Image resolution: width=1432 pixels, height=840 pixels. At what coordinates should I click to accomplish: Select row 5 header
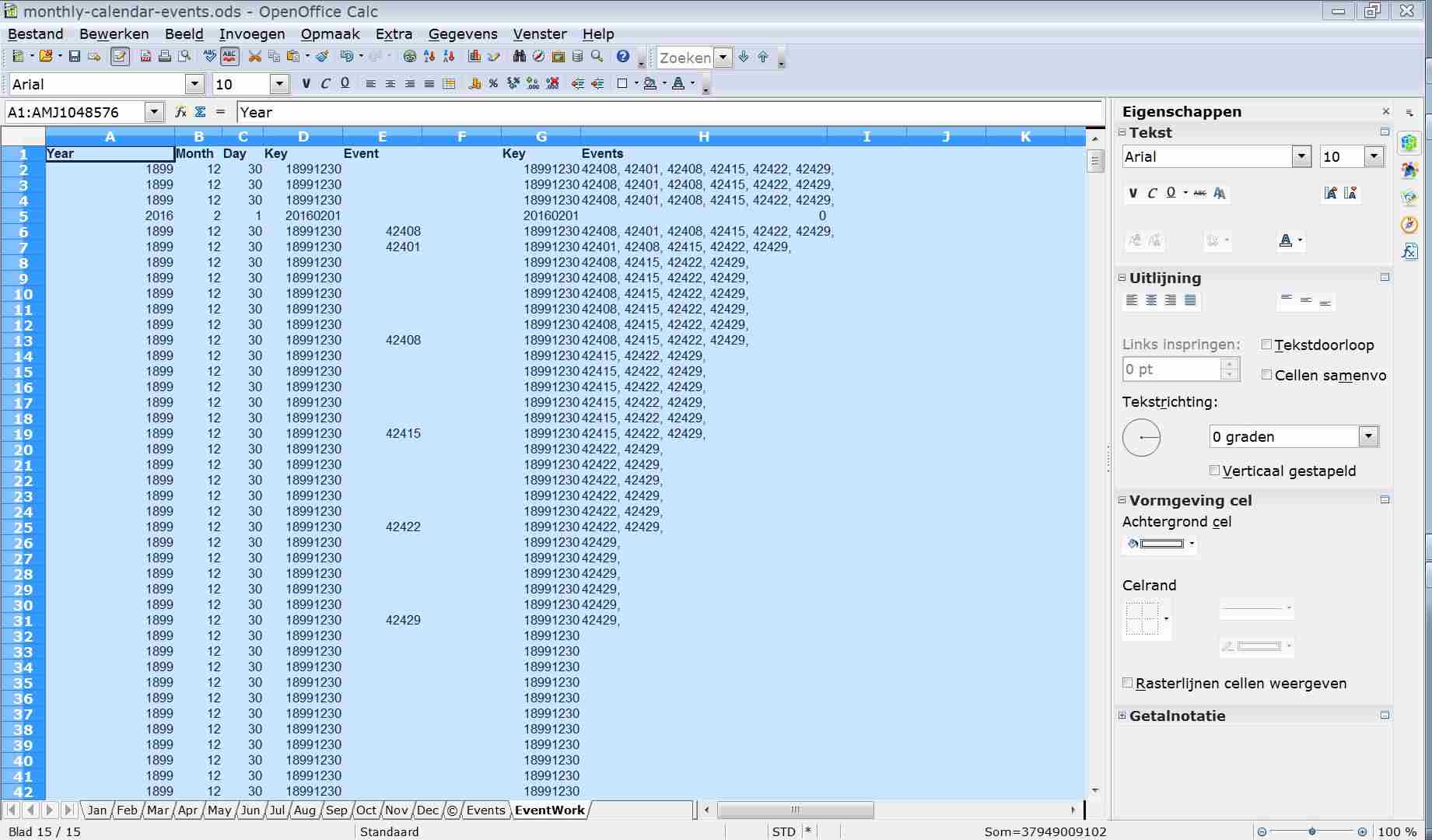pyautogui.click(x=23, y=216)
